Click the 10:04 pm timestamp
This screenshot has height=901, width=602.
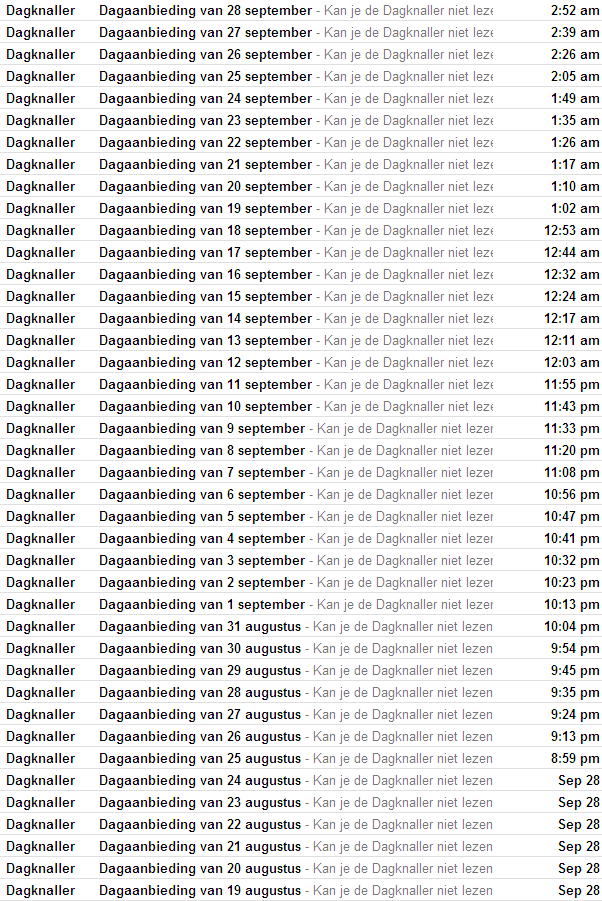coord(572,626)
